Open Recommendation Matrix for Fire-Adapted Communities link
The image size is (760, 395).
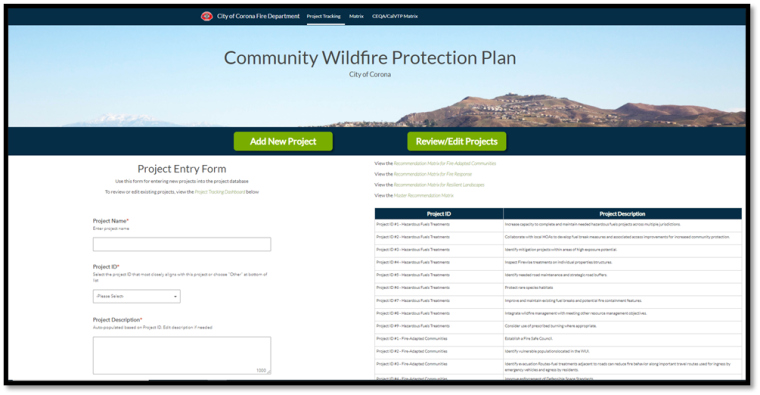[x=445, y=163]
